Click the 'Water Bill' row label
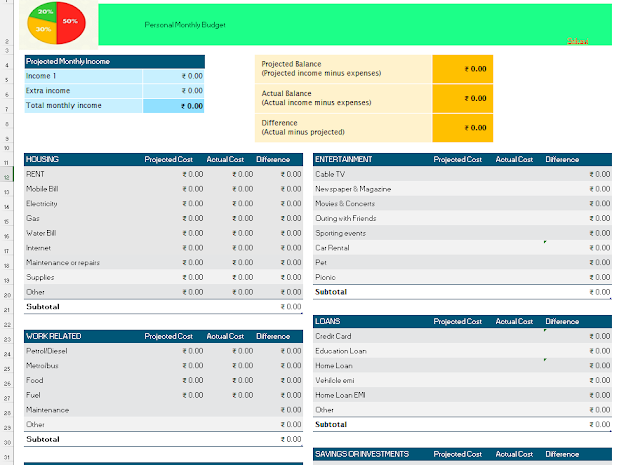This screenshot has height=465, width=640. point(41,233)
